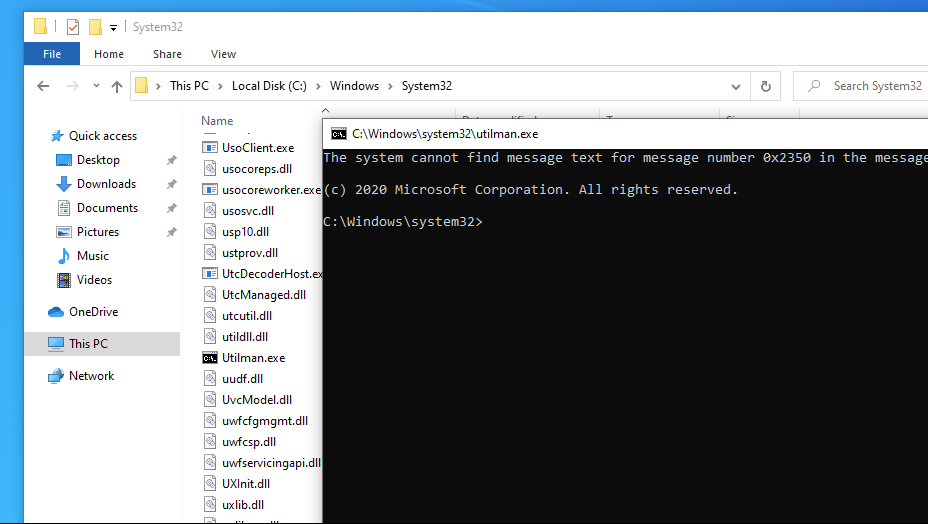928x524 pixels.
Task: Select the utcutil.dll file
Action: 247,316
